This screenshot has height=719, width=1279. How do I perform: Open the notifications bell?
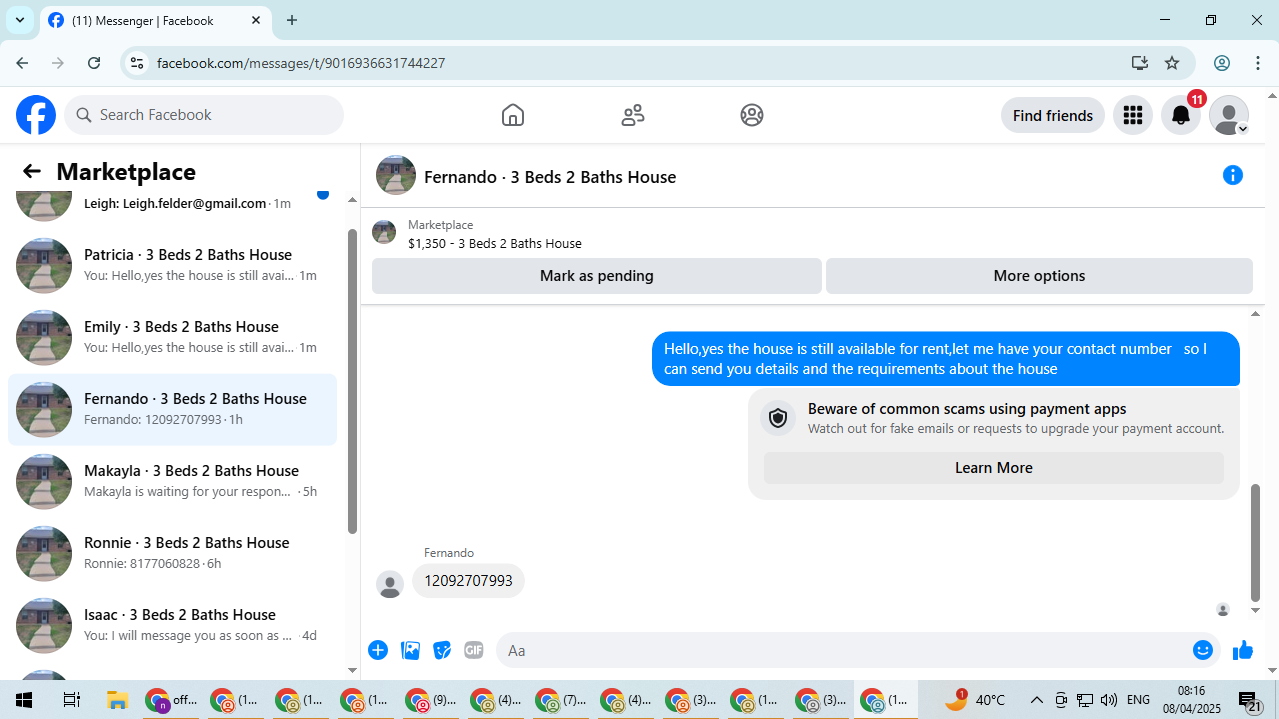(x=1181, y=115)
